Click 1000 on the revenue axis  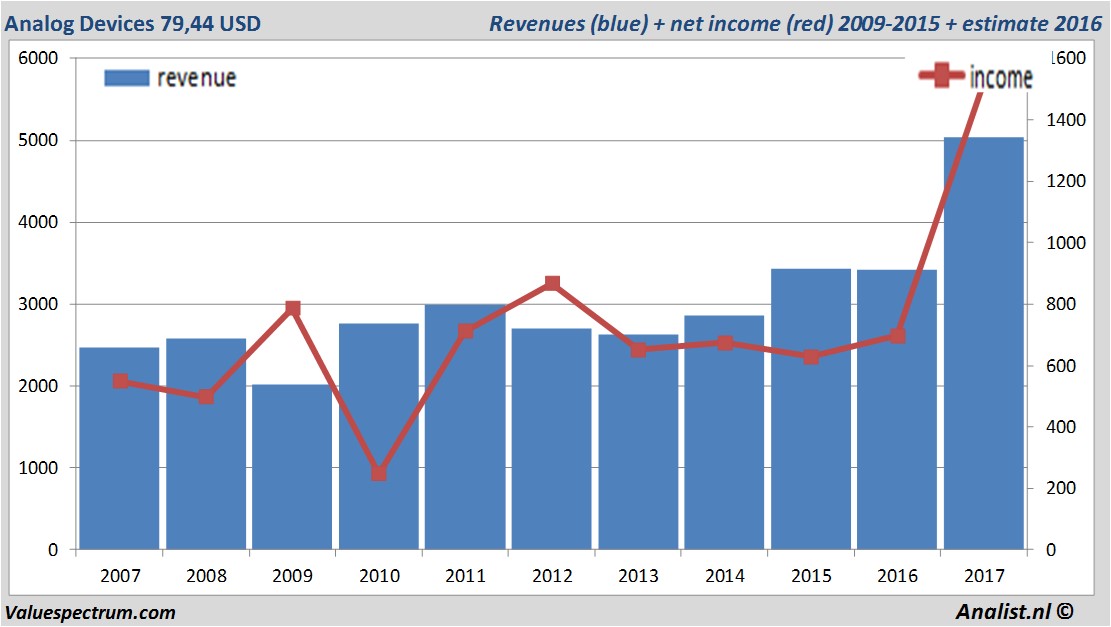pos(38,468)
